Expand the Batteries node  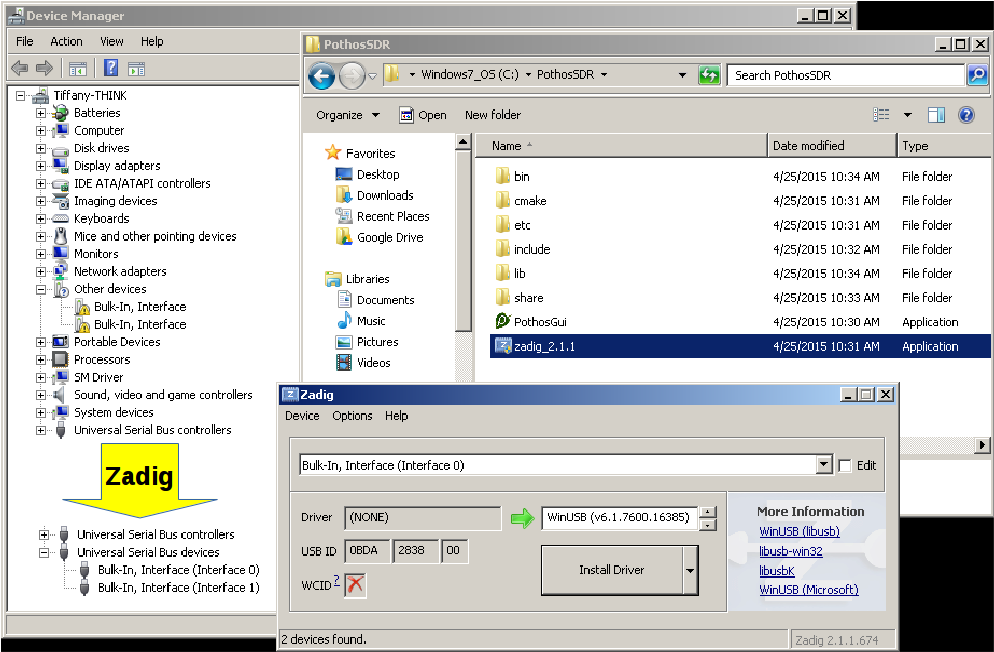click(x=41, y=113)
